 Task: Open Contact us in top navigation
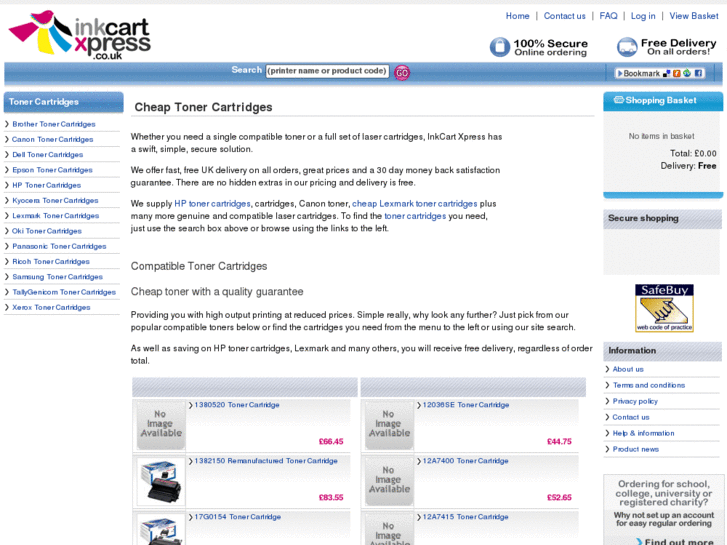pos(564,16)
